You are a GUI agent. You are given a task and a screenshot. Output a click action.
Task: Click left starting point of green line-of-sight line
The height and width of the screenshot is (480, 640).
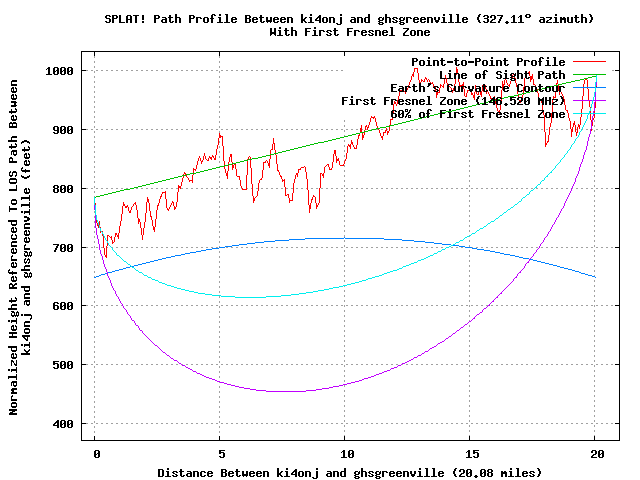pos(96,196)
